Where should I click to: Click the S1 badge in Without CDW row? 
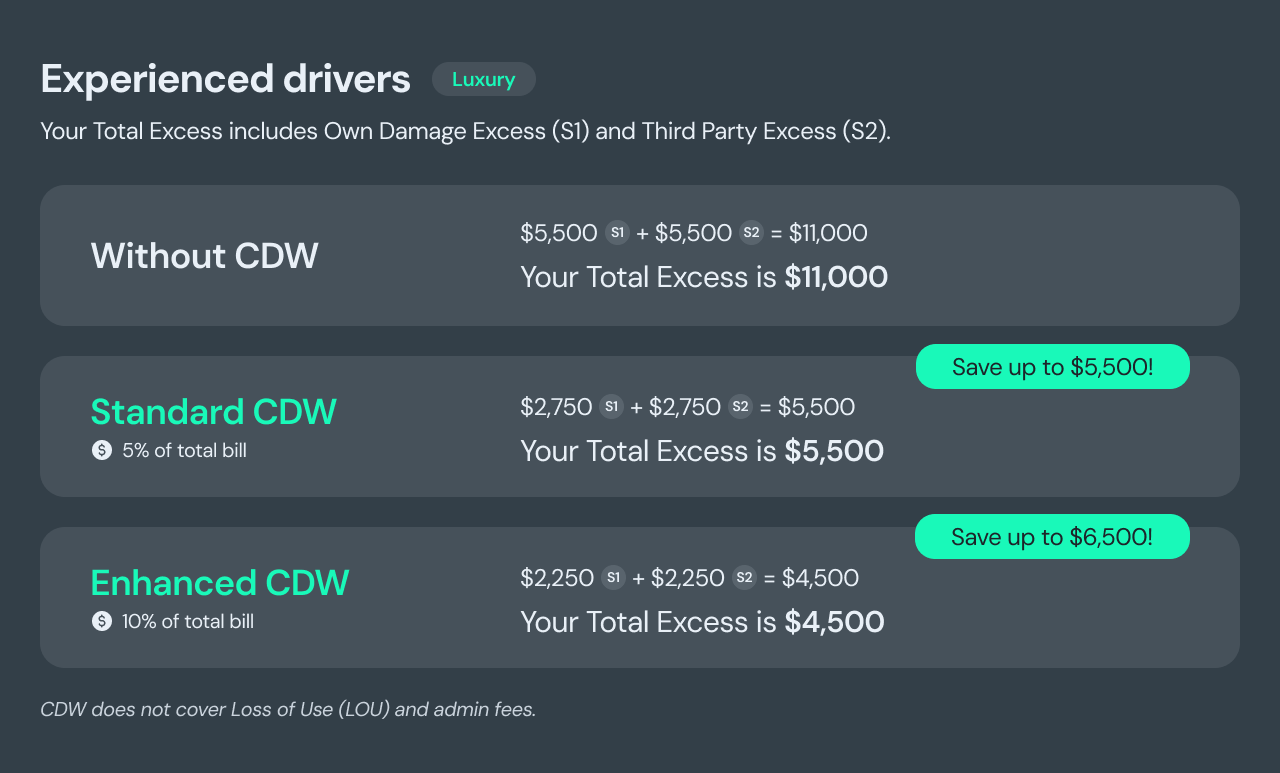tap(617, 233)
